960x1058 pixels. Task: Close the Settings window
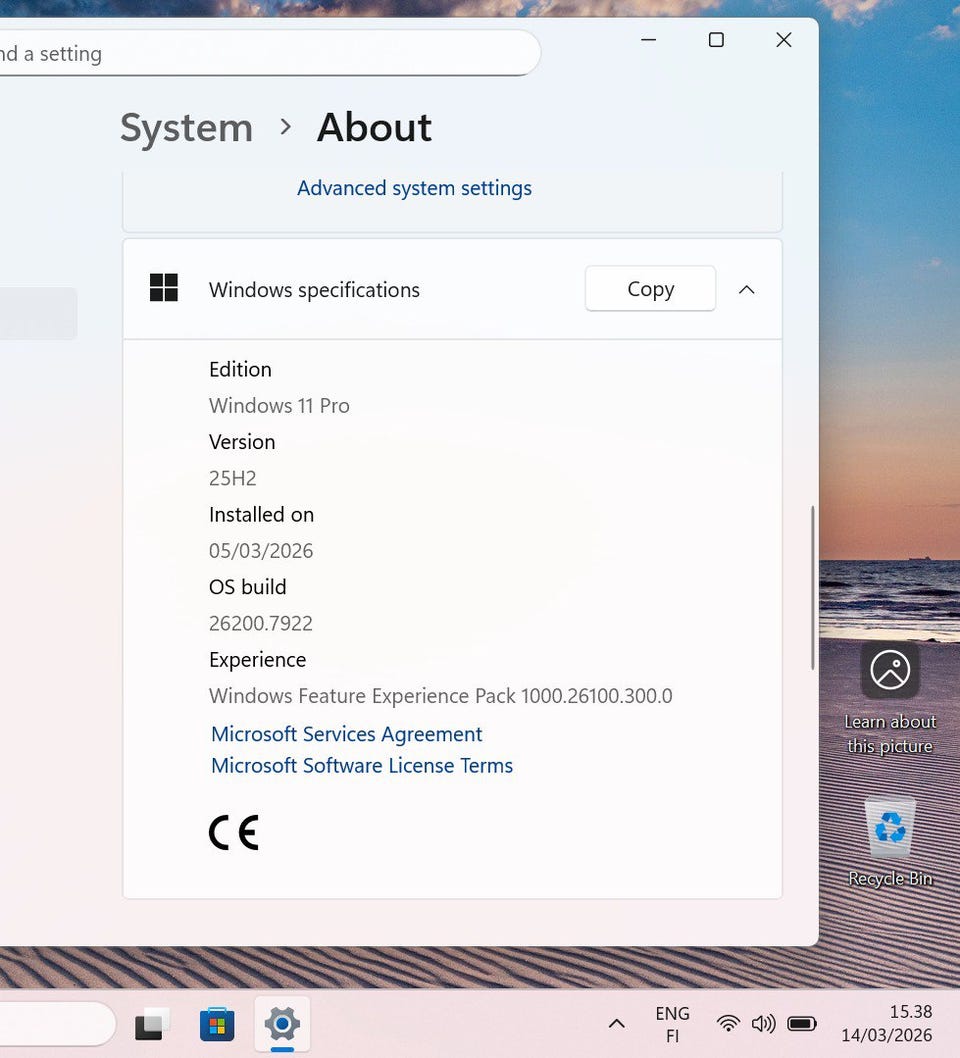pos(783,40)
